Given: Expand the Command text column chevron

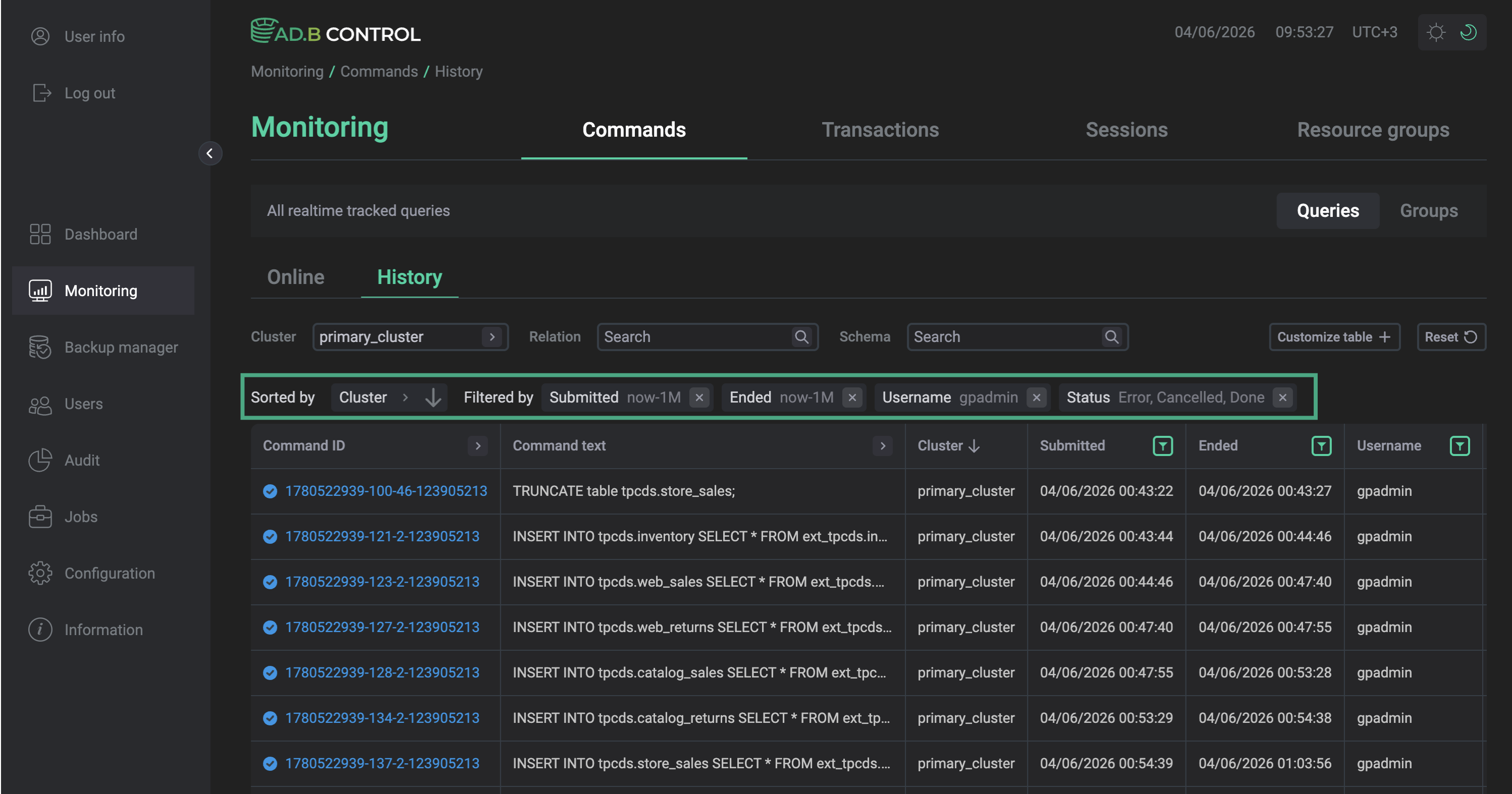Looking at the screenshot, I should [882, 446].
